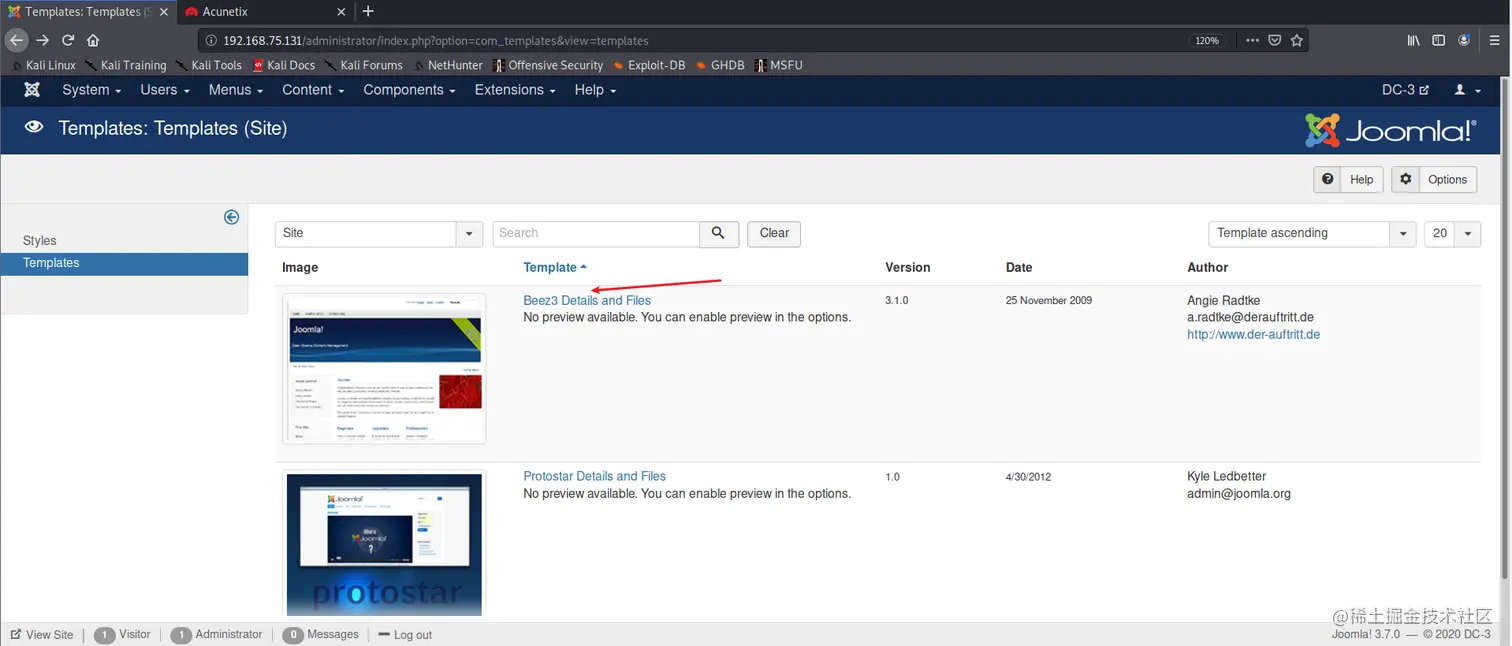
Task: Click the browser forward button
Action: tap(42, 41)
